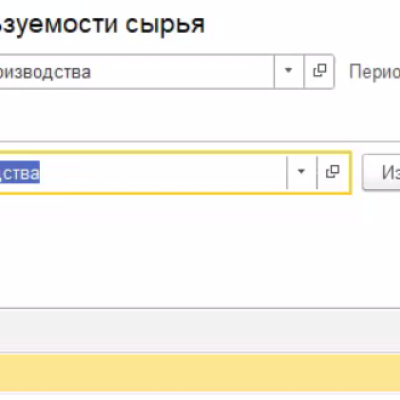Image resolution: width=400 pixels, height=400 pixels.
Task: Click the 'зуемости сырья' form title
Action: click(102, 24)
